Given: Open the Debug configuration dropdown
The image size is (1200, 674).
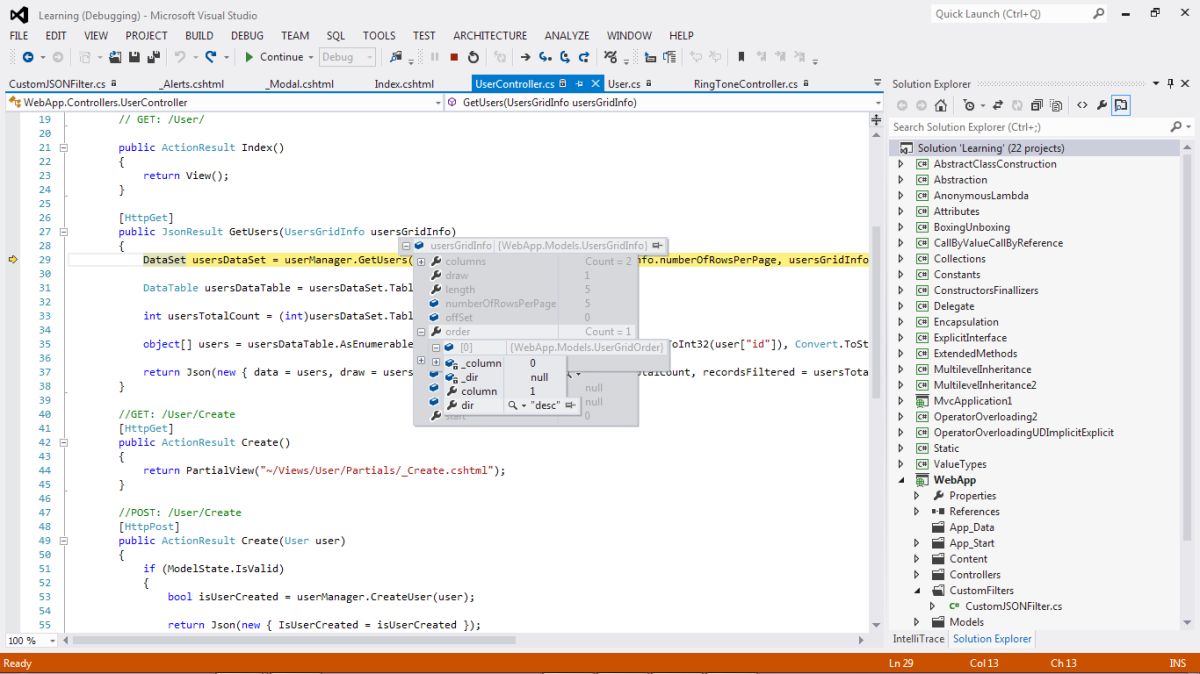Looking at the screenshot, I should 348,58.
